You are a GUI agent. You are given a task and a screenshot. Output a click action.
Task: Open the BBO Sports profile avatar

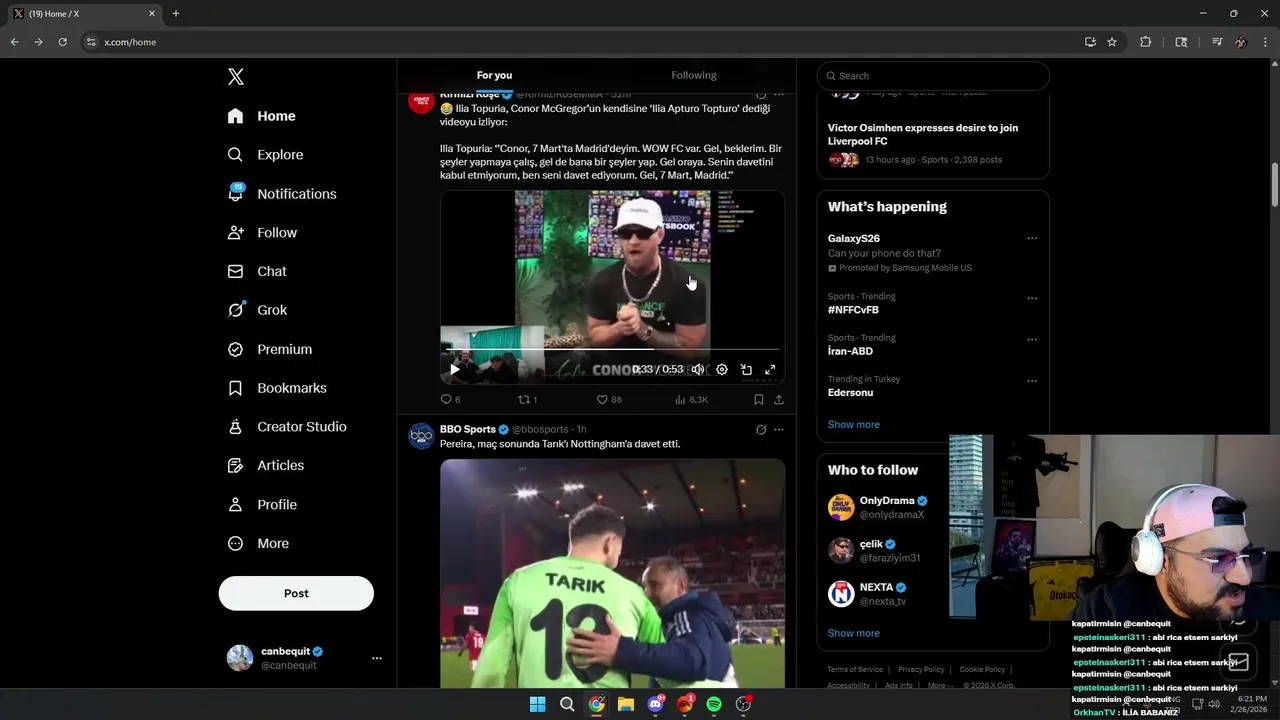pyautogui.click(x=421, y=436)
